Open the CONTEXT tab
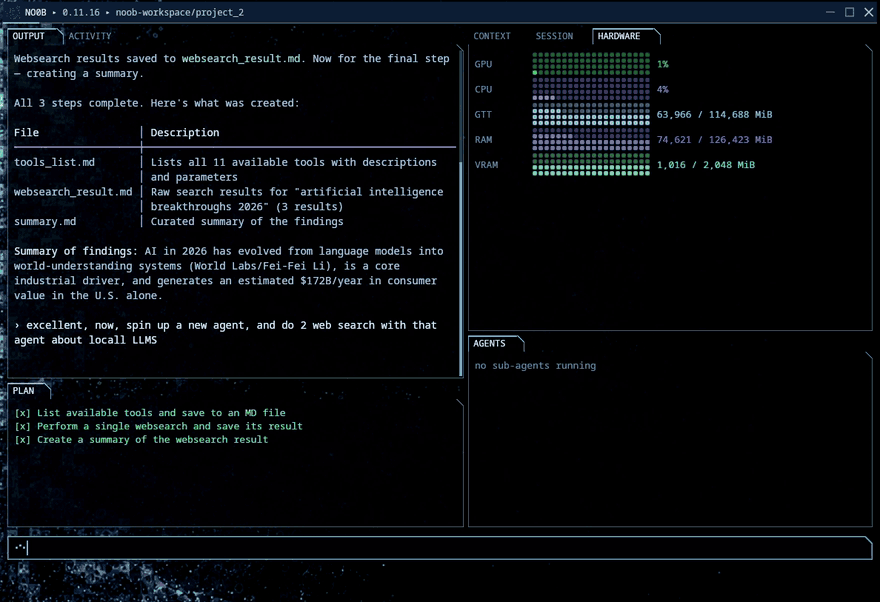Image resolution: width=880 pixels, height=602 pixels. click(x=492, y=36)
